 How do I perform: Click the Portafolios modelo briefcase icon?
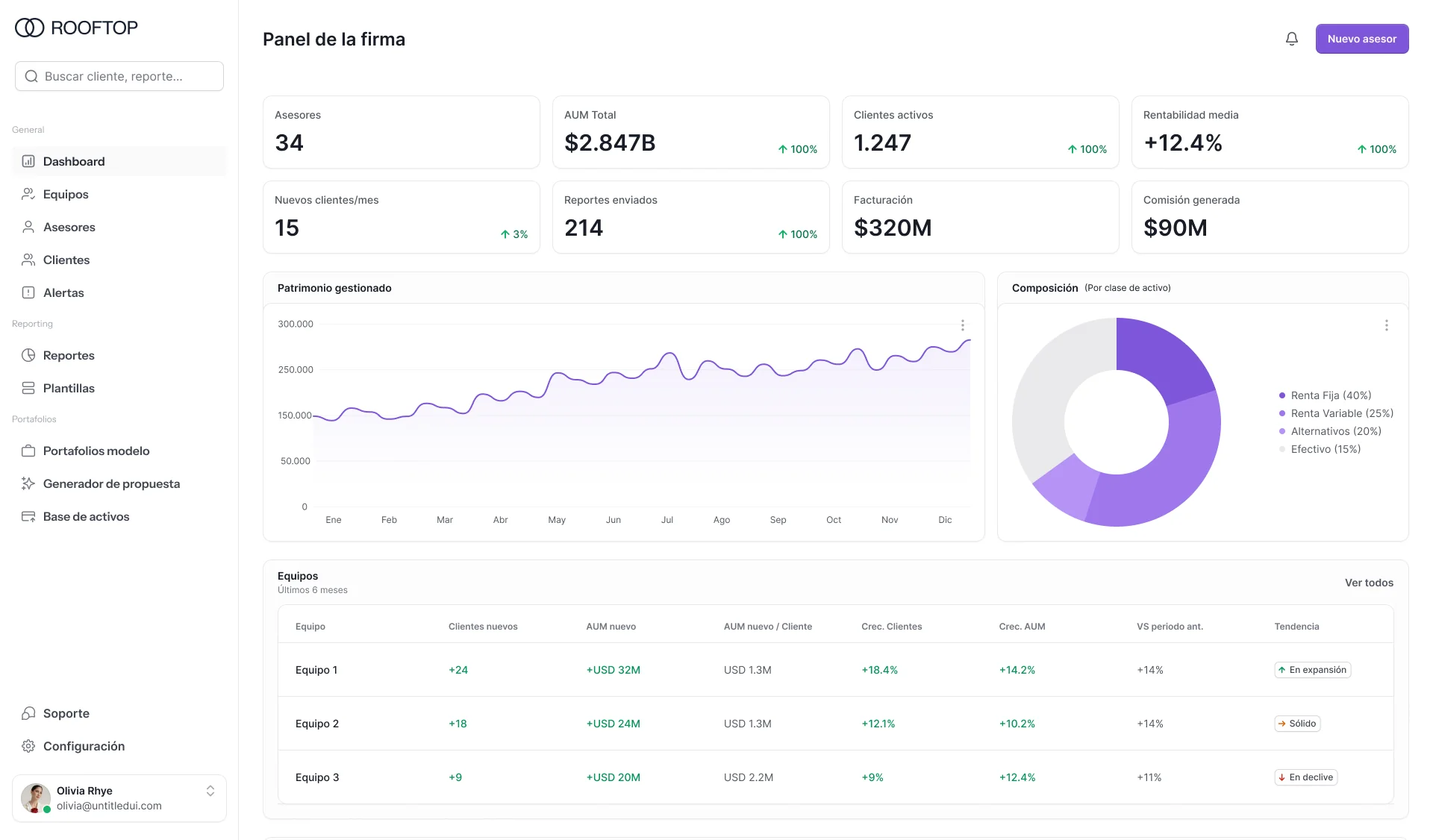pyautogui.click(x=28, y=451)
